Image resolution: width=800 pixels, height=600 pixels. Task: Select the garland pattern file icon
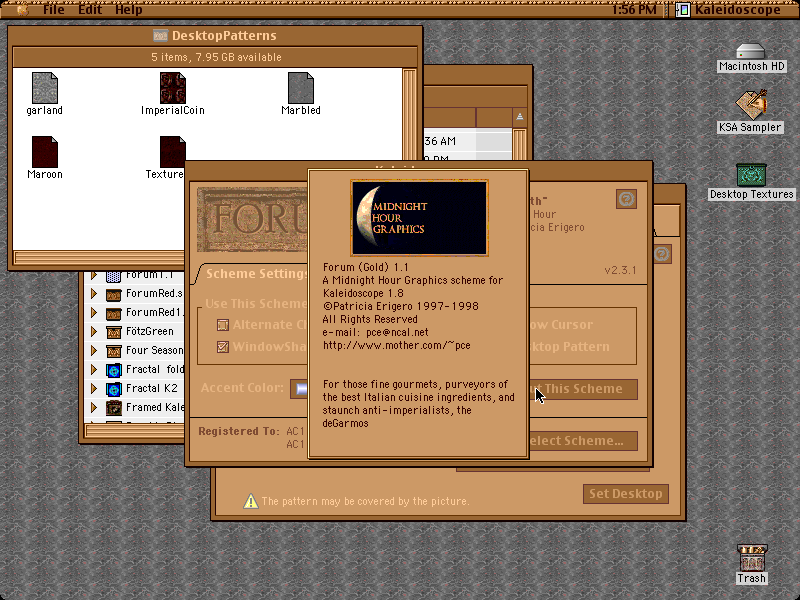[x=44, y=88]
